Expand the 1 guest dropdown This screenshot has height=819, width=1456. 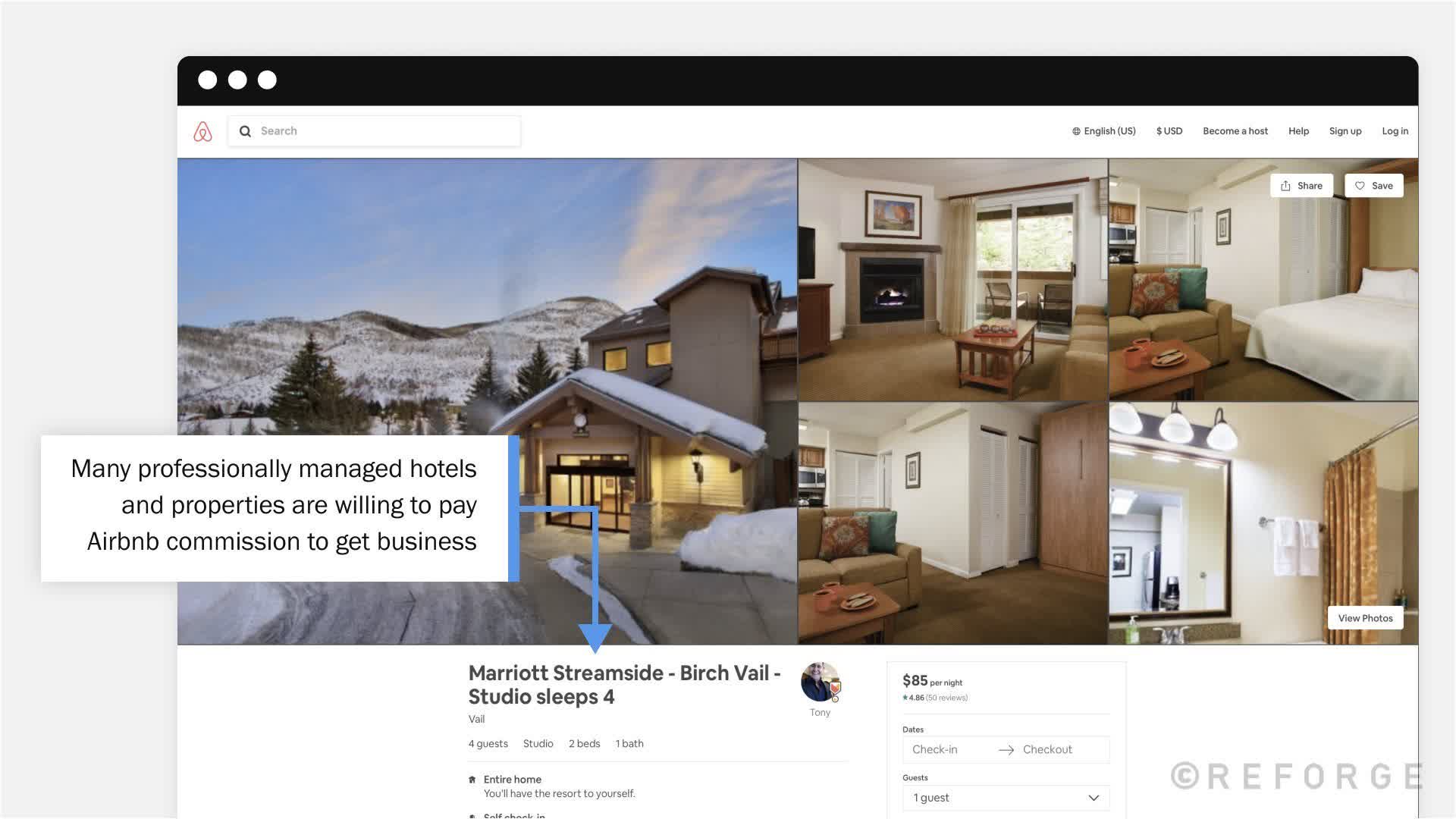point(1006,798)
